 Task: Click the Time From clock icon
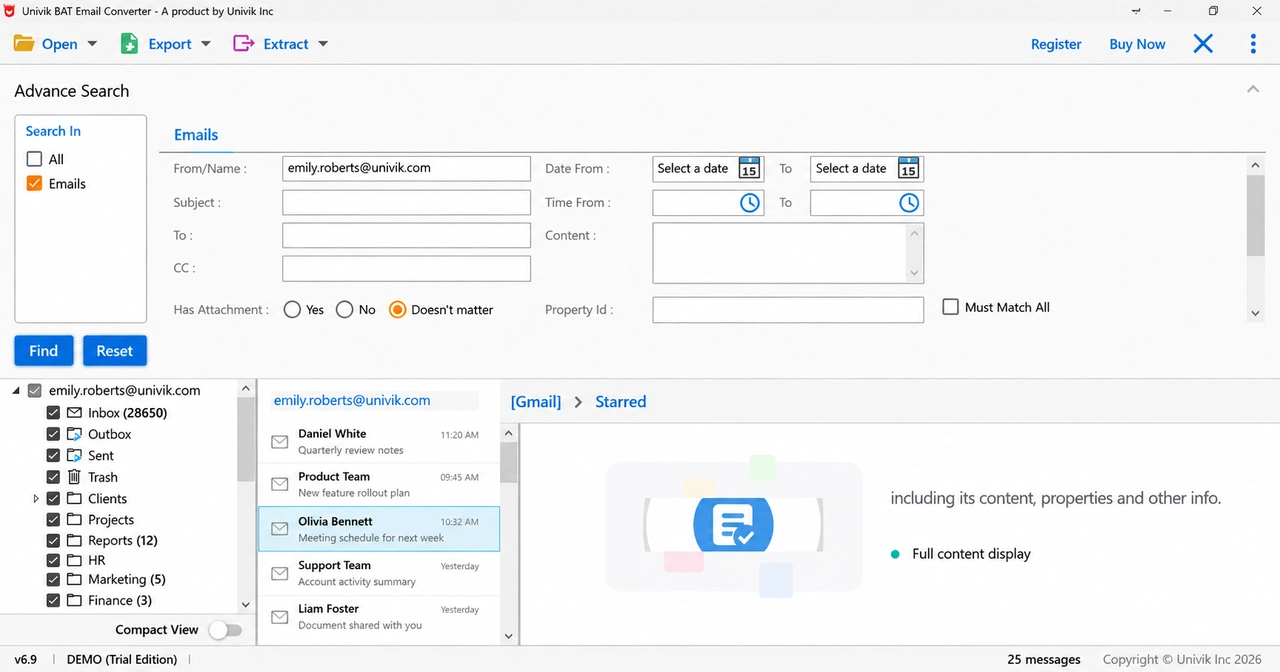point(750,203)
